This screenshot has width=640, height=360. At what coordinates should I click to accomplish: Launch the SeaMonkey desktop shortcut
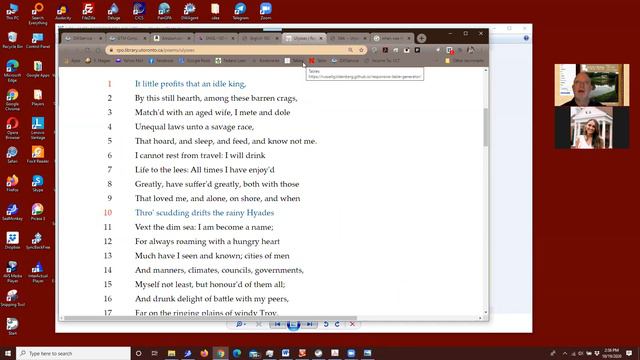[12, 212]
